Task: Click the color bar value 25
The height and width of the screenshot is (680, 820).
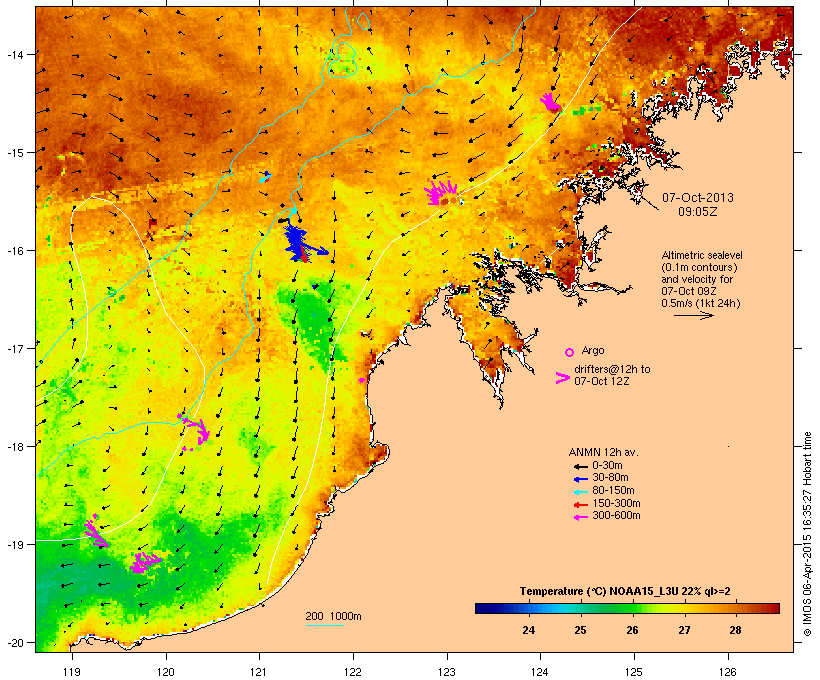Action: tap(580, 630)
